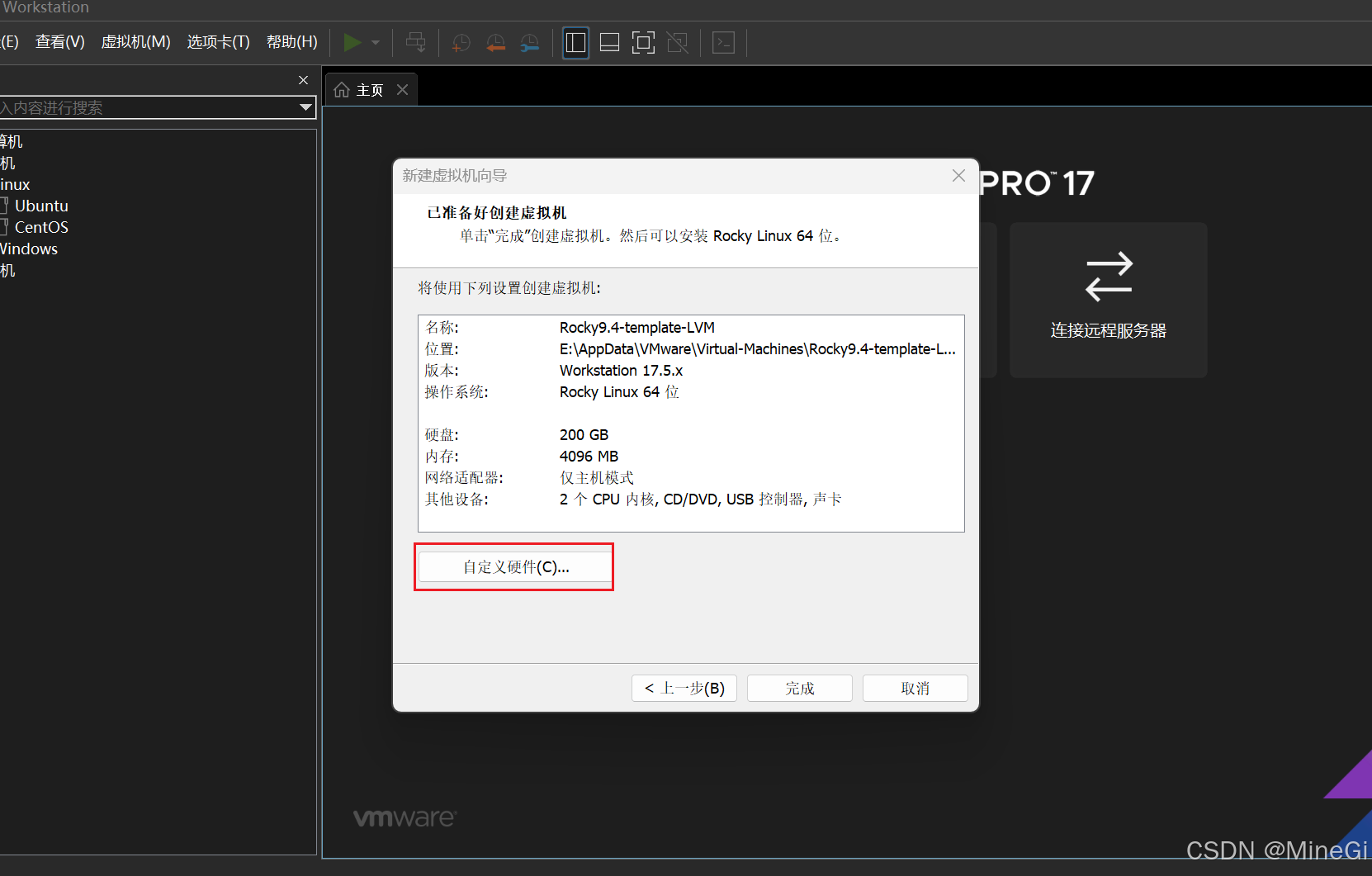Open the power options dropdown arrow
The height and width of the screenshot is (876, 1372).
(376, 43)
